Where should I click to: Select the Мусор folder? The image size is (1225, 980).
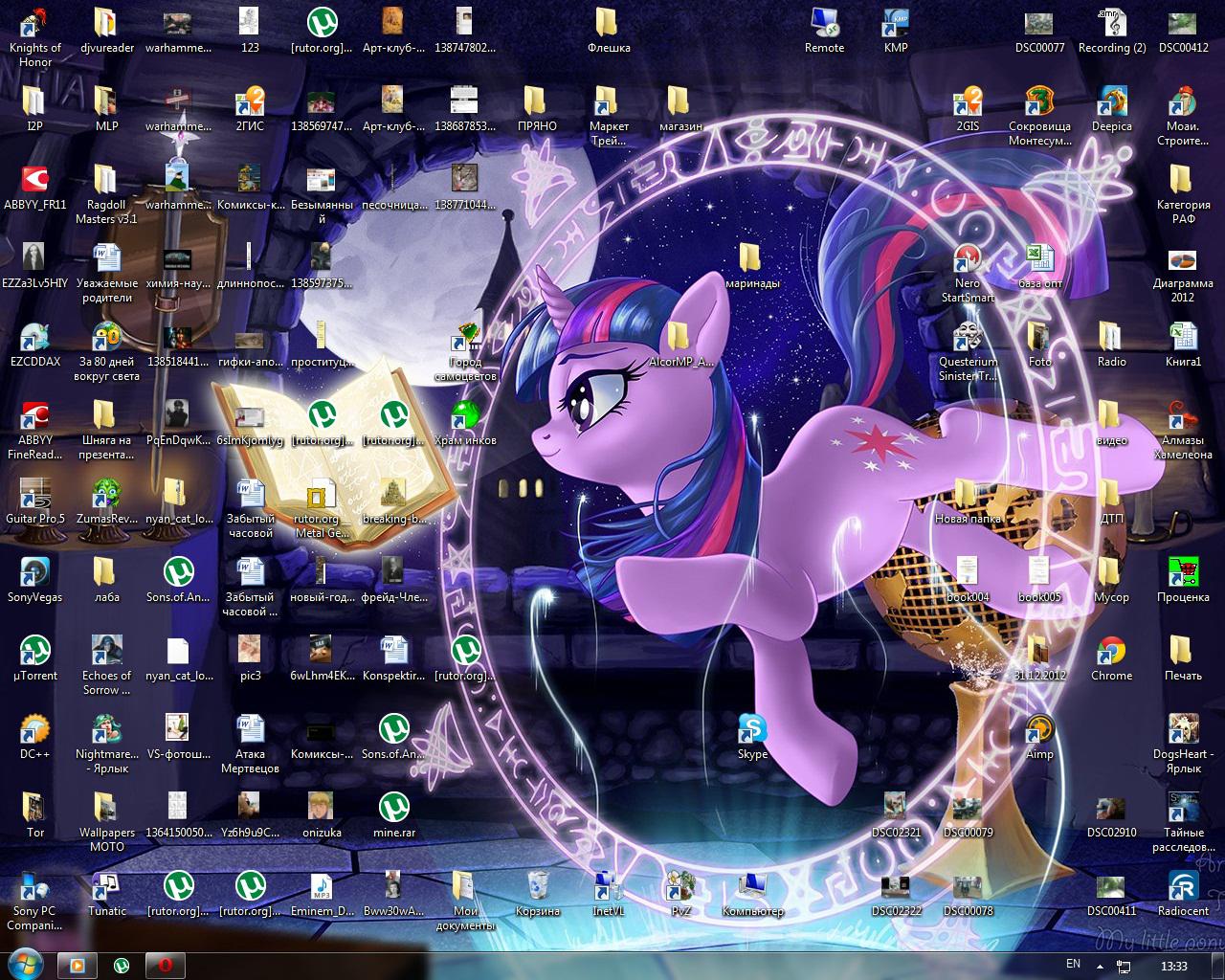(1112, 580)
